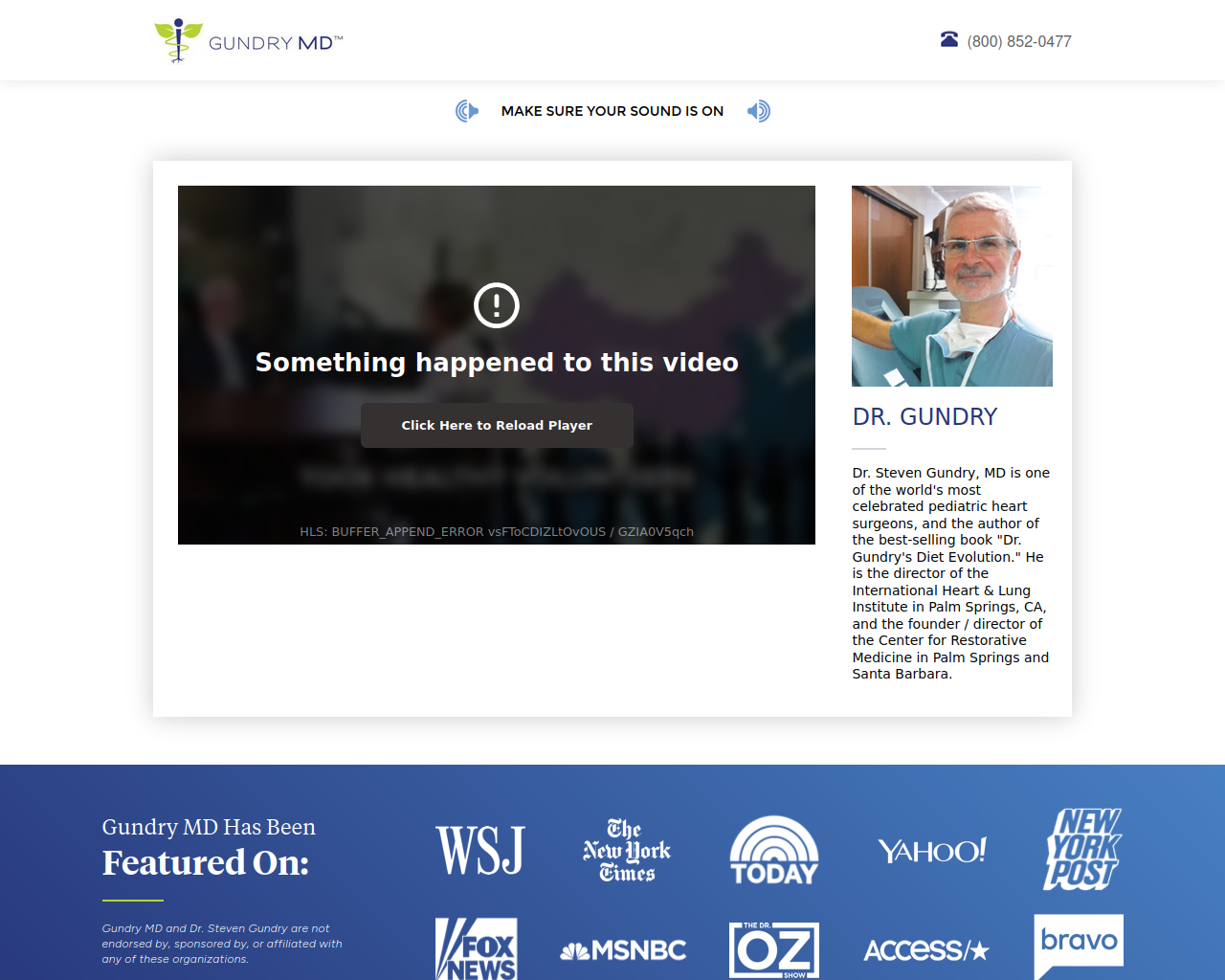Click the TODAY show logo

click(774, 850)
